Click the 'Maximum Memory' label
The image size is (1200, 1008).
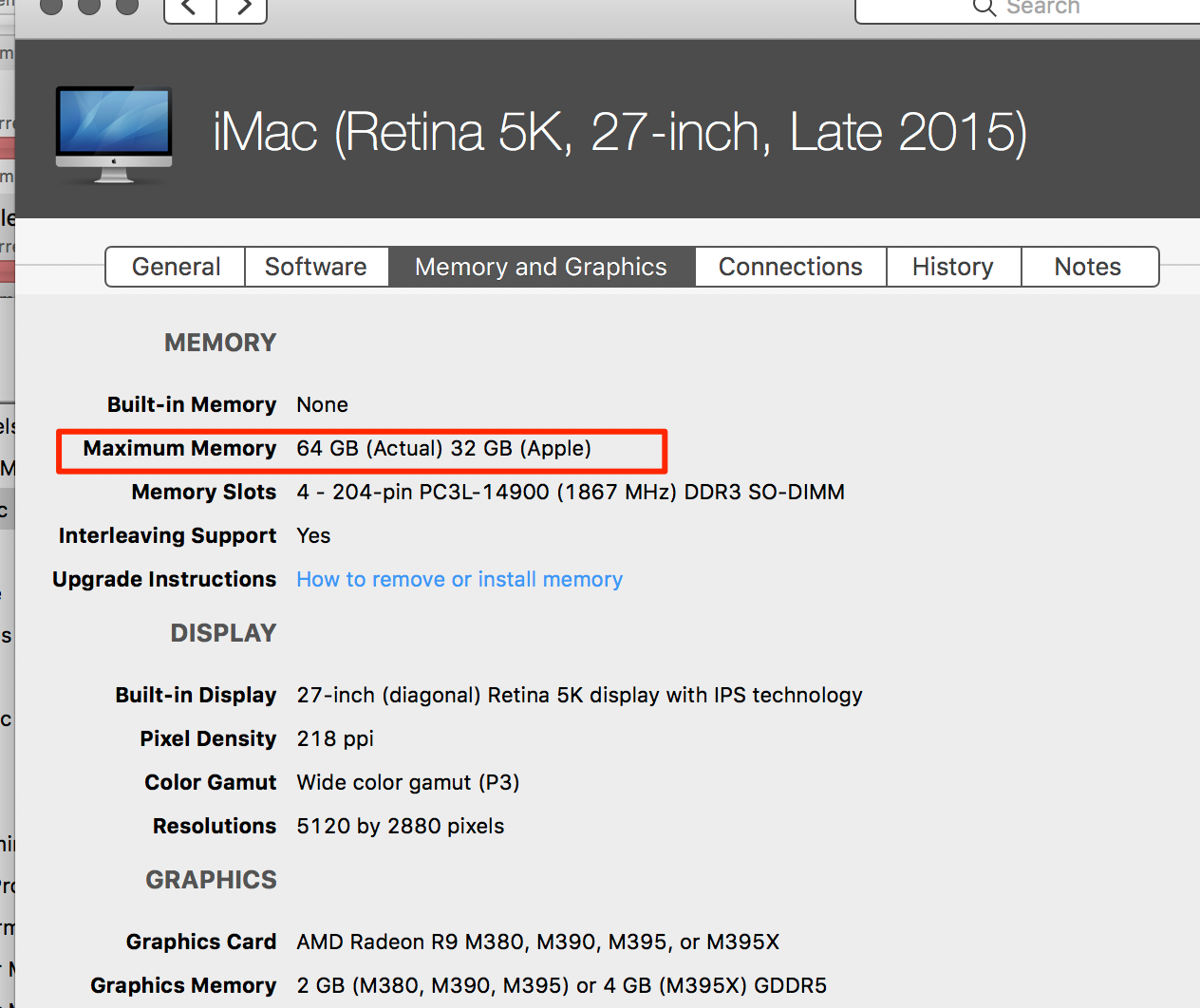[179, 448]
